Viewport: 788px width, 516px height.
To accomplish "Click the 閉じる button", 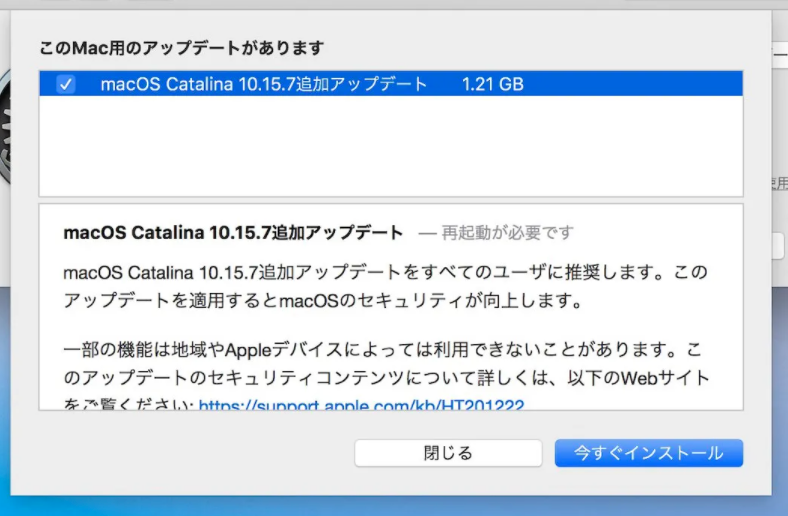I will [x=448, y=453].
